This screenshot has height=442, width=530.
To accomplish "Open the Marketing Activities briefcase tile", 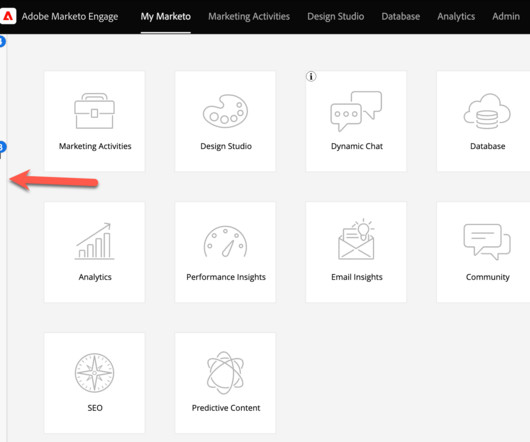I will click(95, 121).
